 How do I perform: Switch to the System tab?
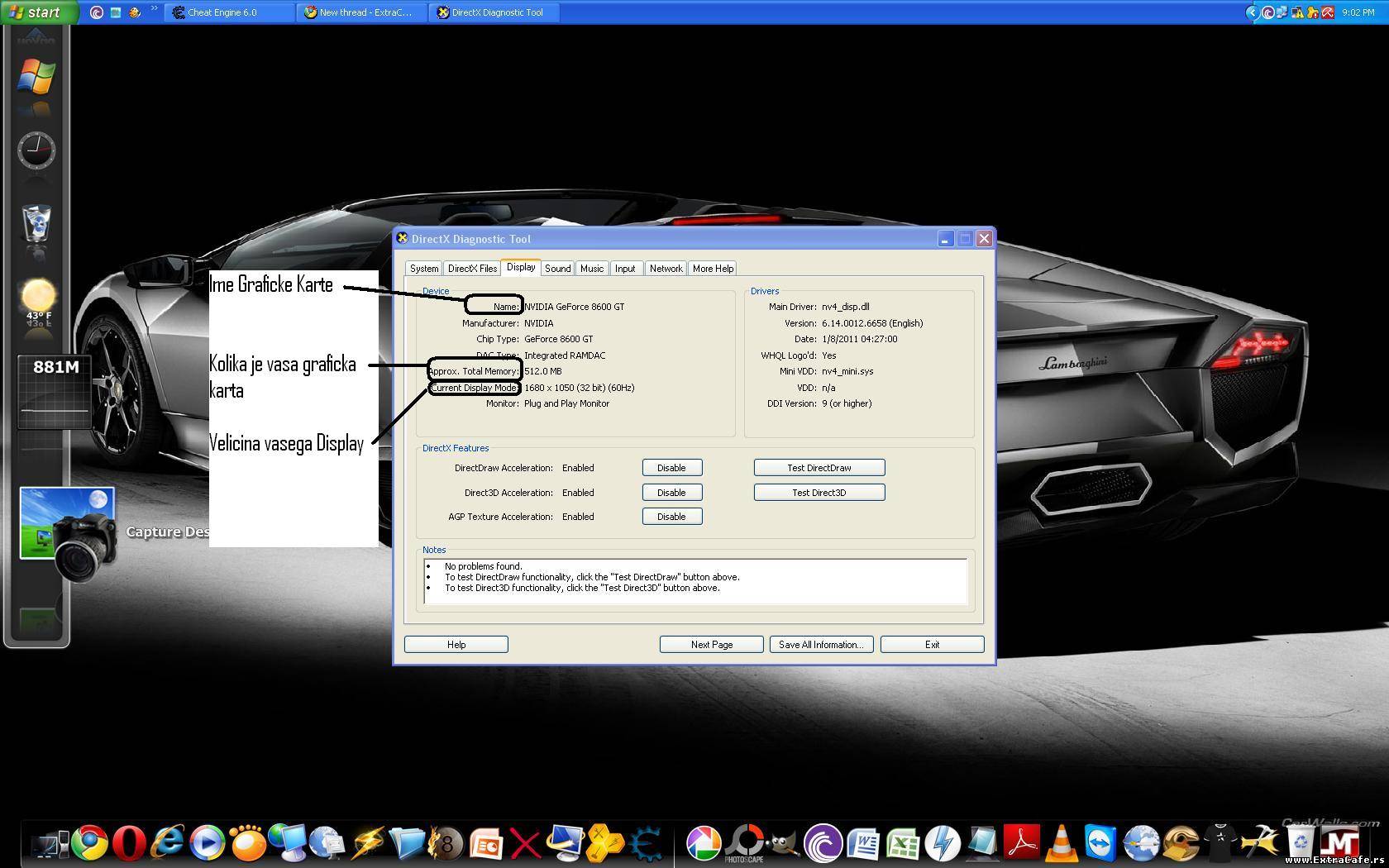[424, 269]
